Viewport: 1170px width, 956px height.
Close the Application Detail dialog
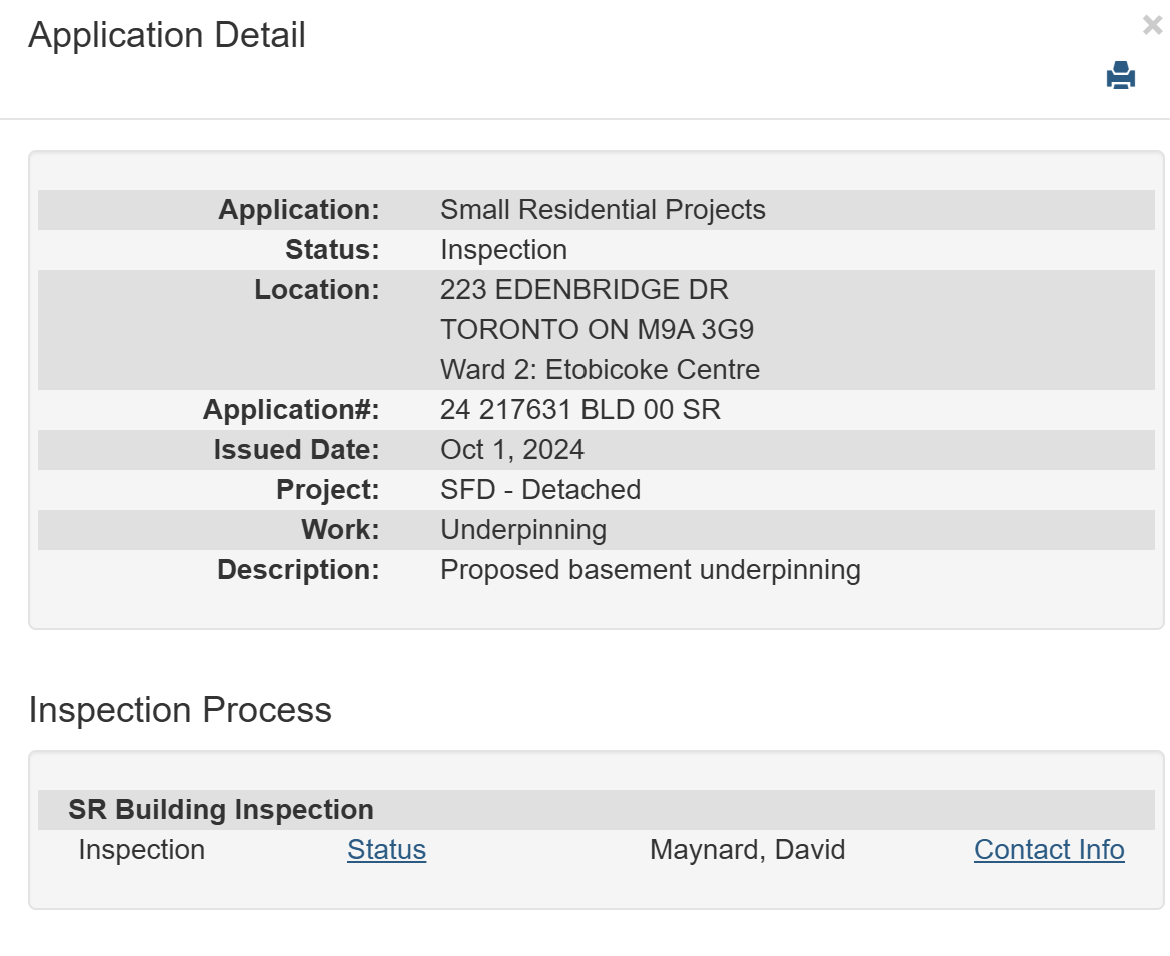[x=1152, y=26]
